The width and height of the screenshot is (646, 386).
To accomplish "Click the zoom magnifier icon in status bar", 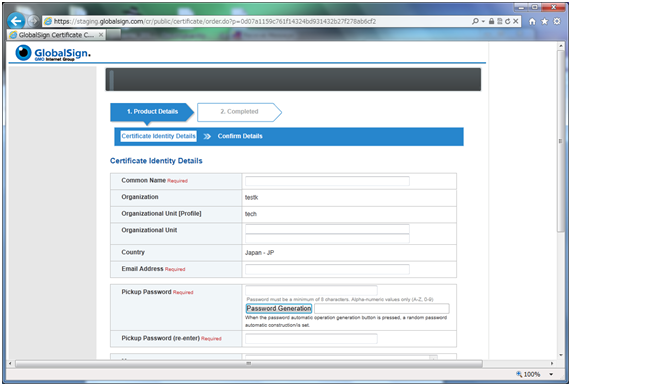I will pos(519,374).
